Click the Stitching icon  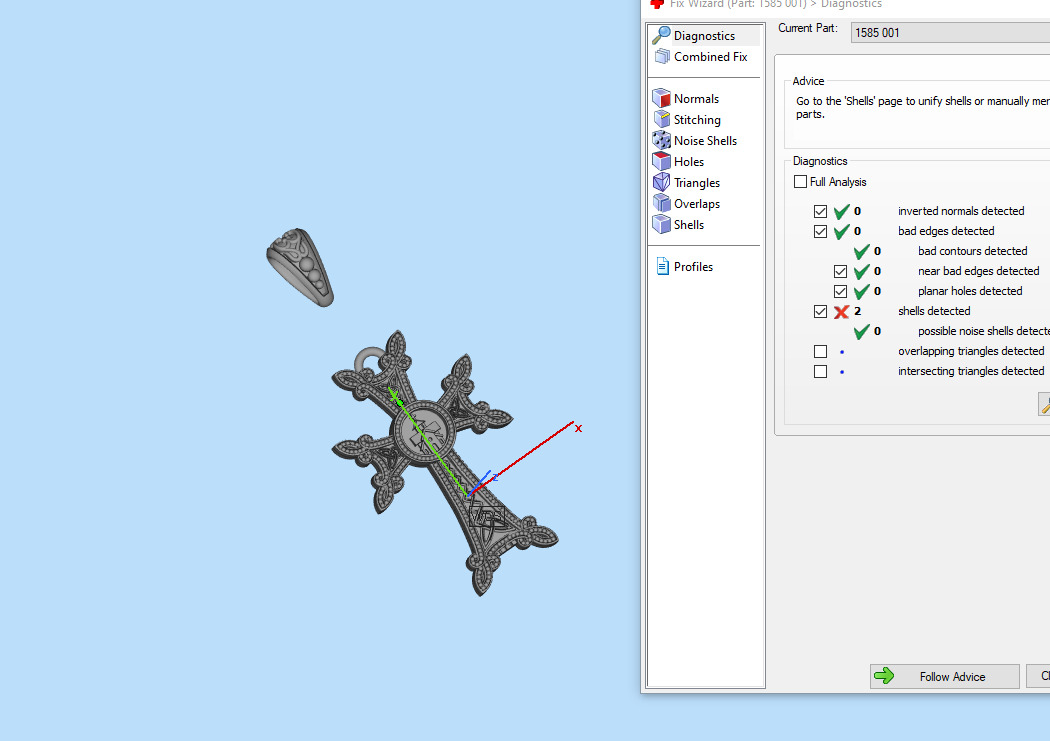click(661, 119)
